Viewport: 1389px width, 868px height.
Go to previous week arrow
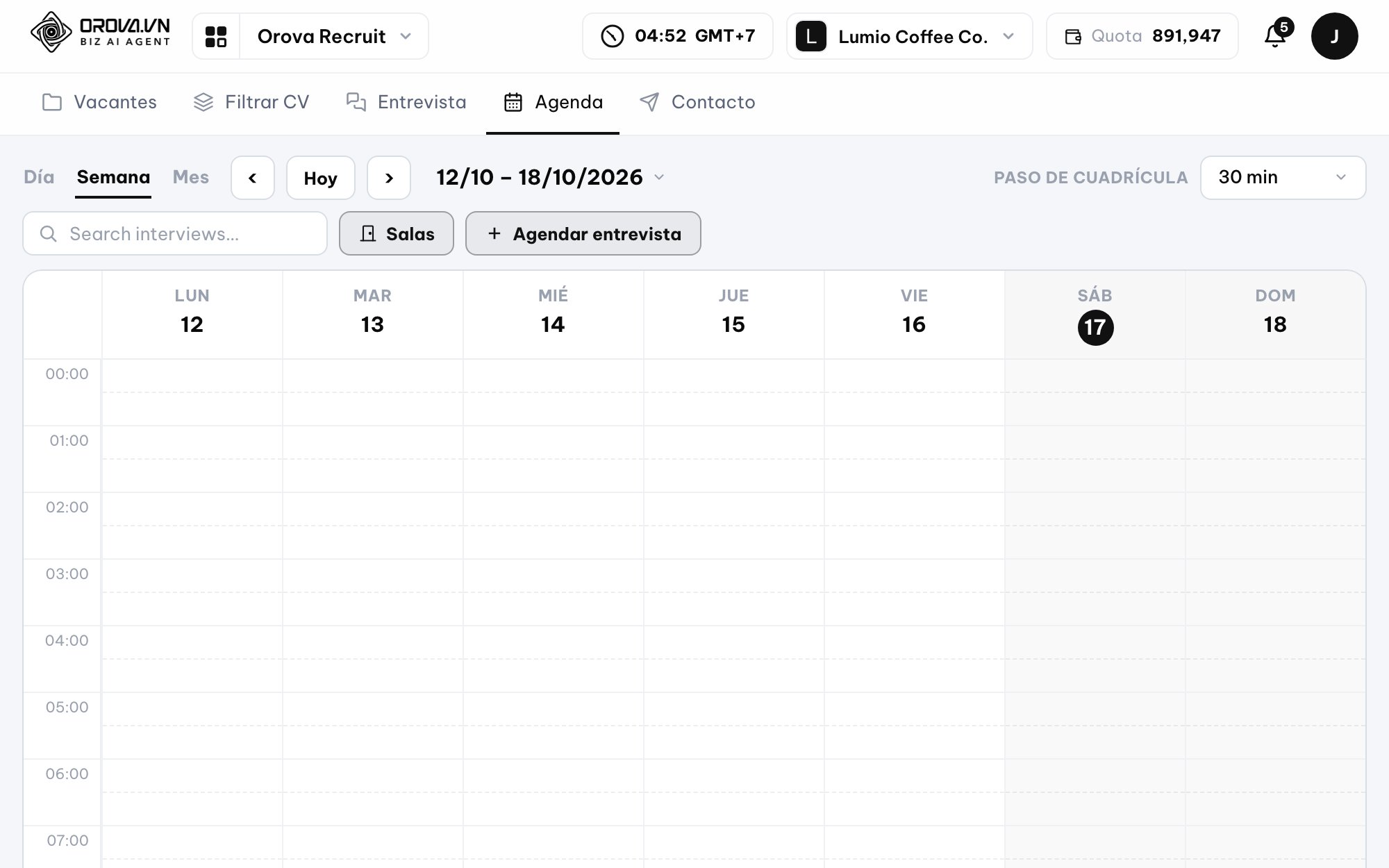point(253,178)
